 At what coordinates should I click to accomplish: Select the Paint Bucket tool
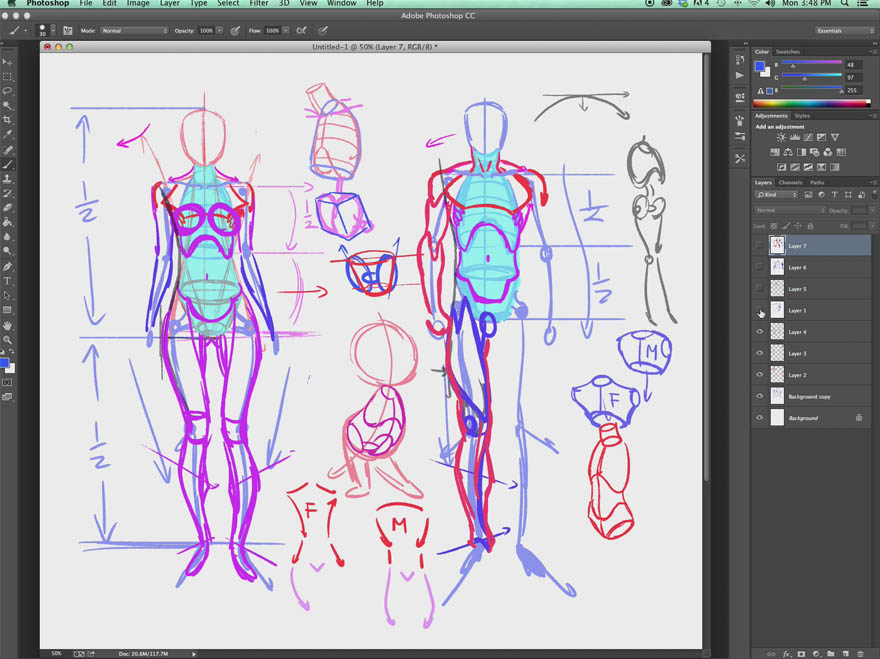7,223
